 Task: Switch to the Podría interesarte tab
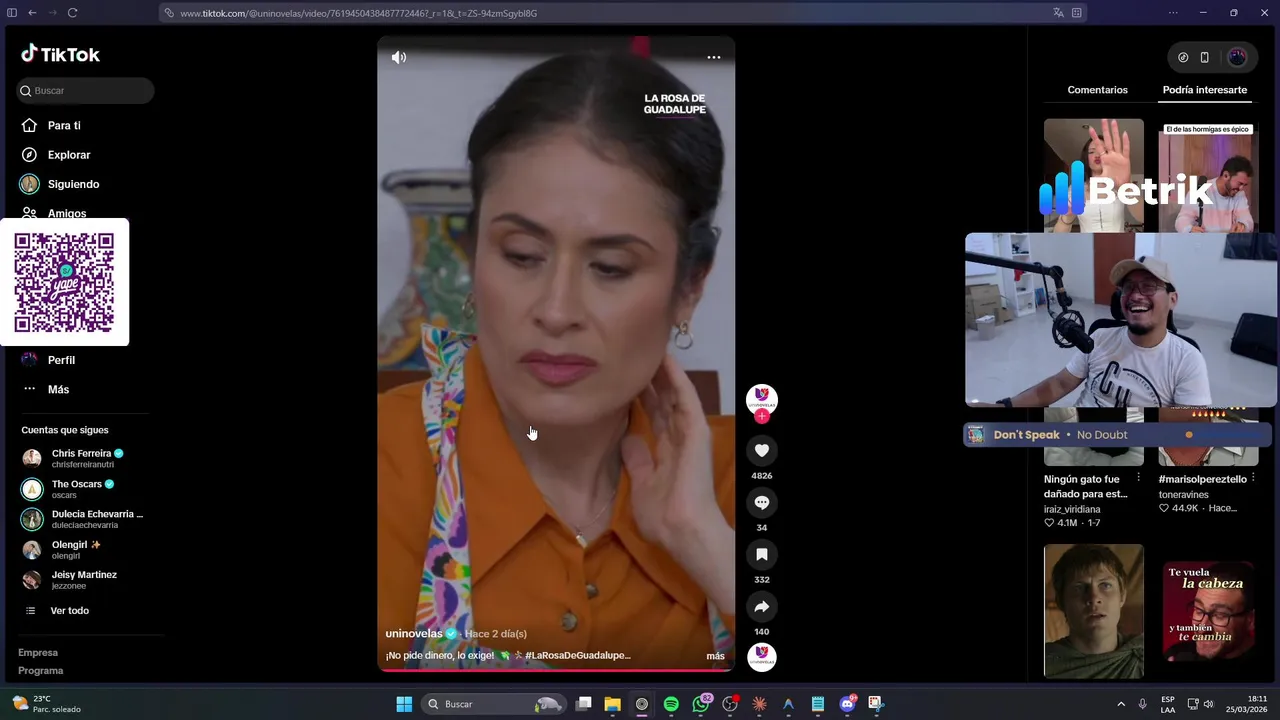point(1204,90)
